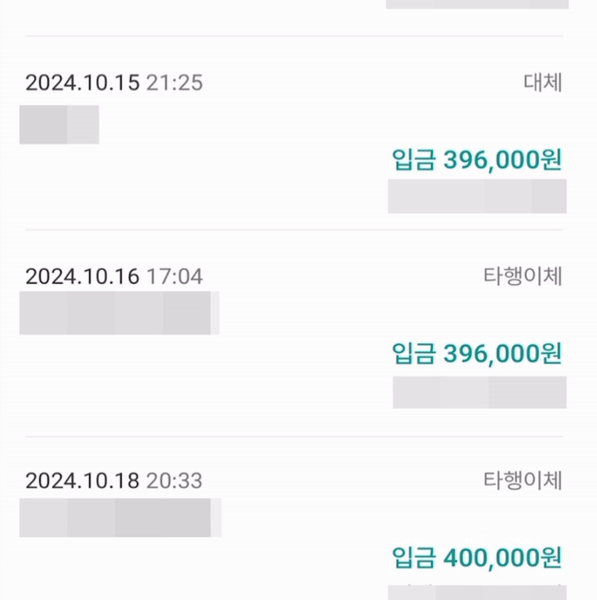This screenshot has width=597, height=600.
Task: Open 입금 396,000원 deposit from October 16
Action: (477, 353)
